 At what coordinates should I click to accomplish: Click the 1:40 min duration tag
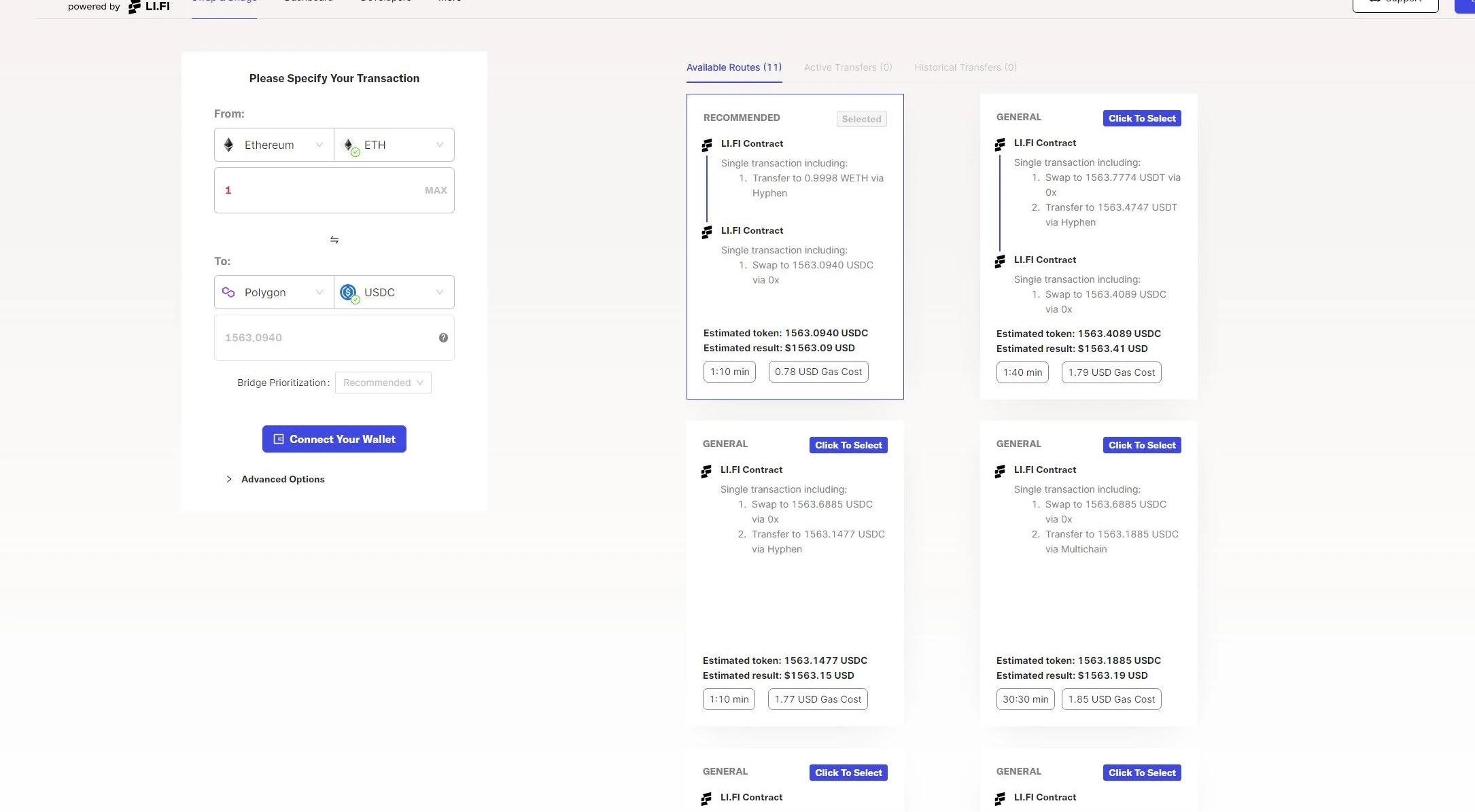(1022, 372)
